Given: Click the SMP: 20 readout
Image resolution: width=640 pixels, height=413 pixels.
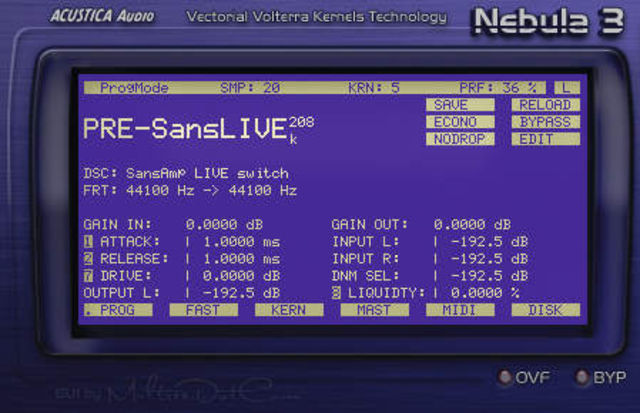Looking at the screenshot, I should pos(250,88).
